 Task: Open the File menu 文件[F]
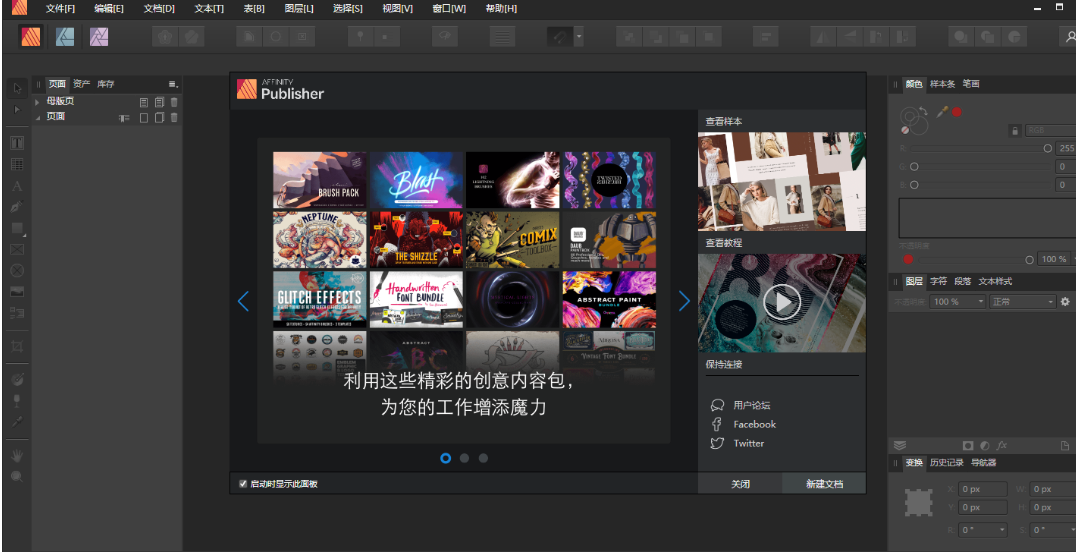coord(60,9)
